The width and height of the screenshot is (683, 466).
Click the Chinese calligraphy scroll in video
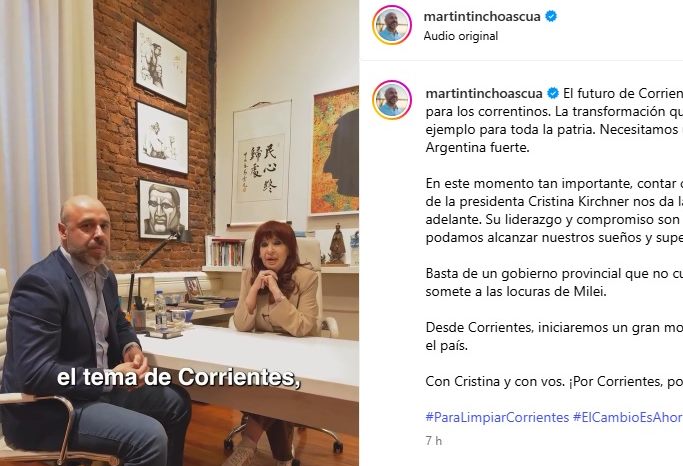[261, 163]
